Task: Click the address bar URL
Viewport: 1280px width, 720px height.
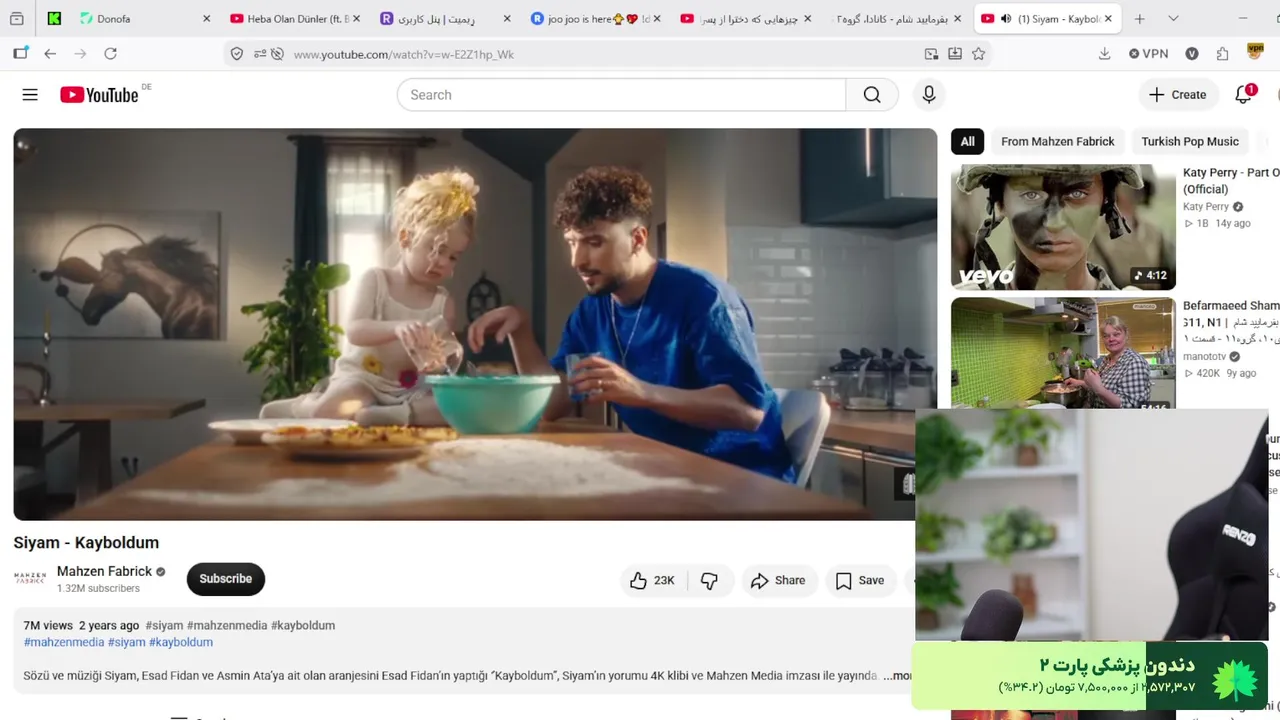Action: [x=403, y=54]
